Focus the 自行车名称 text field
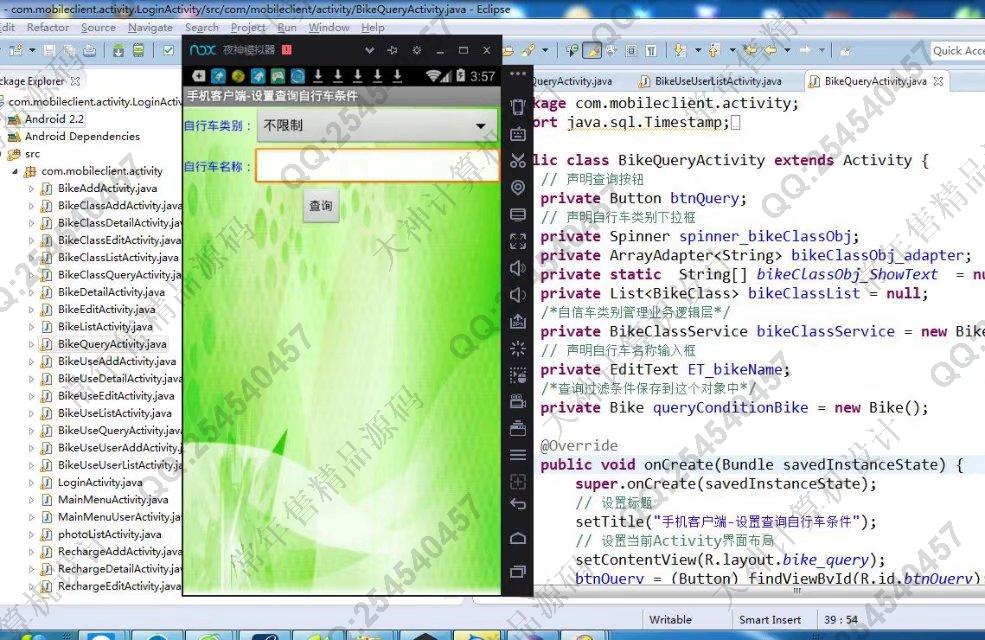The image size is (985, 640). 378,166
